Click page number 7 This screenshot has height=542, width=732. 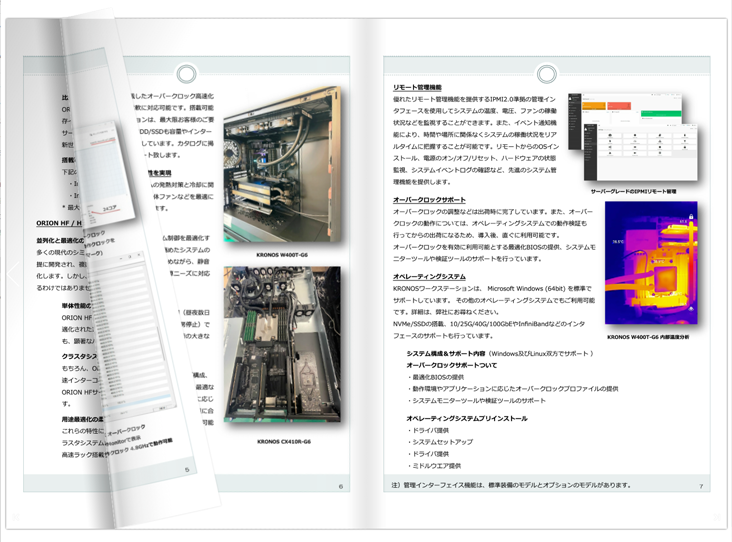(701, 486)
